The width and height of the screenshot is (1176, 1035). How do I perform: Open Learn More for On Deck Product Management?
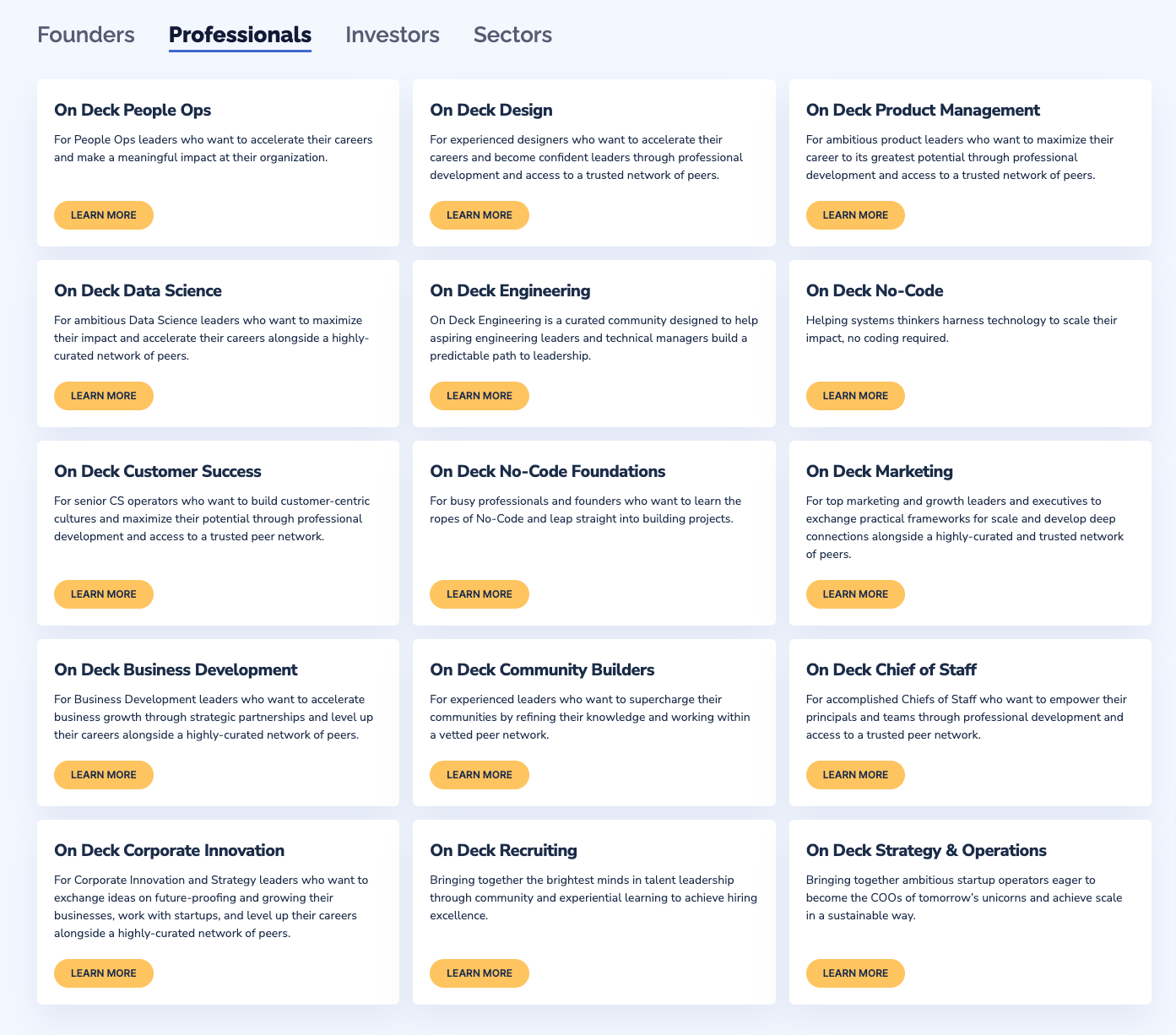tap(855, 215)
